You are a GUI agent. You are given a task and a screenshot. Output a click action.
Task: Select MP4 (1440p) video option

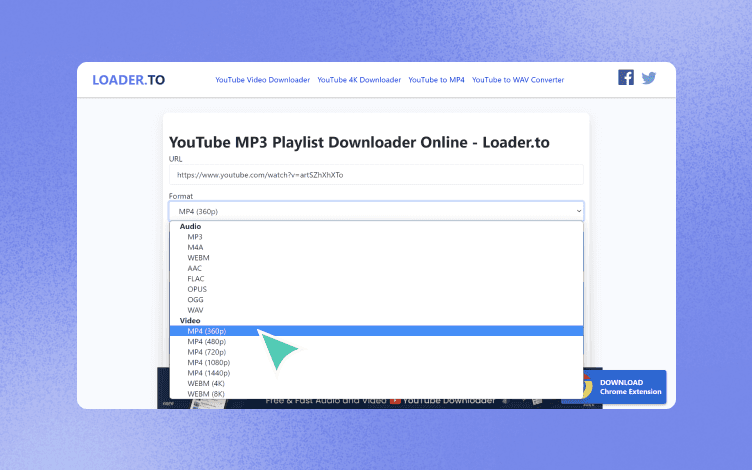pos(376,373)
